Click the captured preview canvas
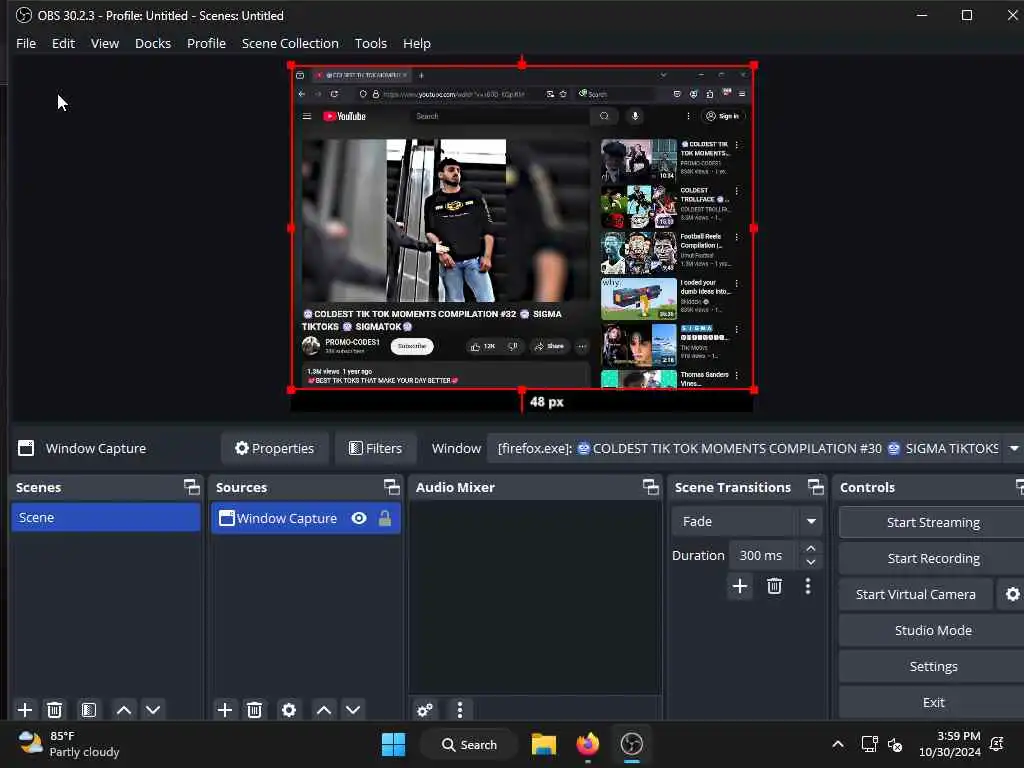This screenshot has width=1024, height=768. pos(522,227)
